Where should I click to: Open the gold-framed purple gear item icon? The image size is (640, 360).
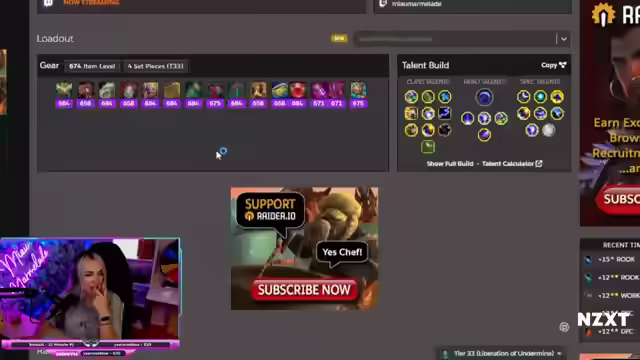(x=150, y=90)
